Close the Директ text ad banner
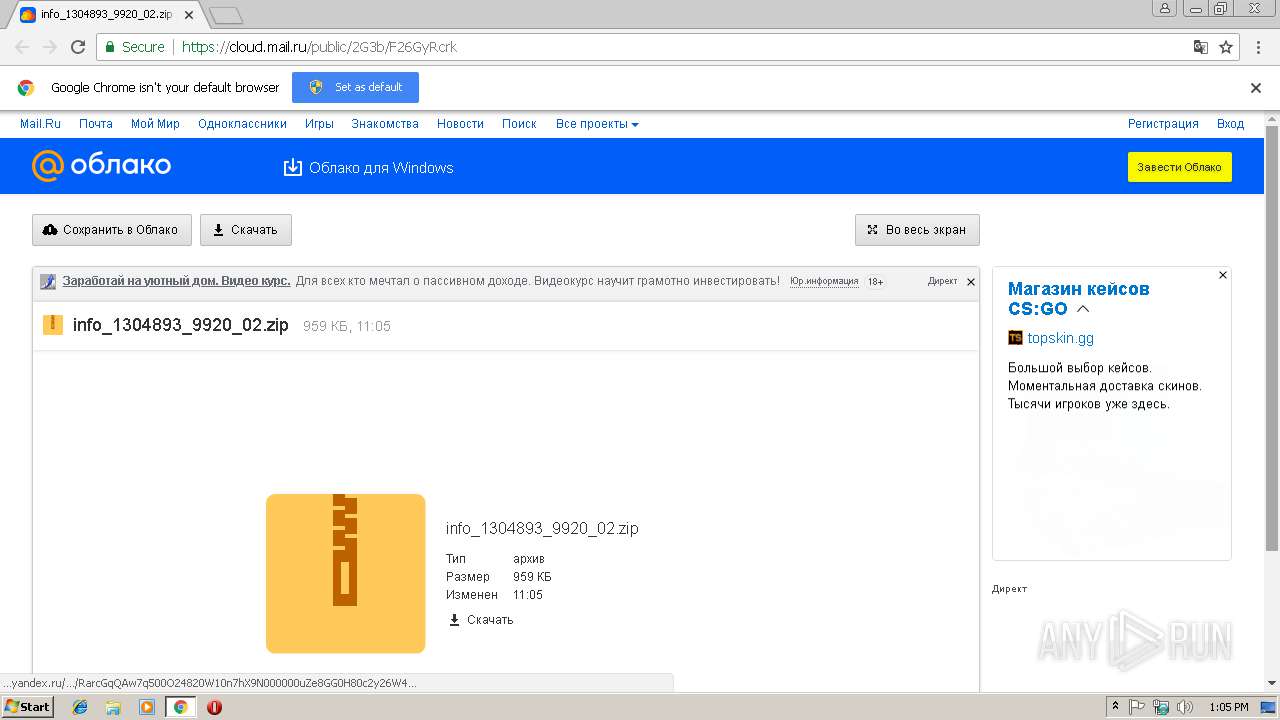 (970, 282)
